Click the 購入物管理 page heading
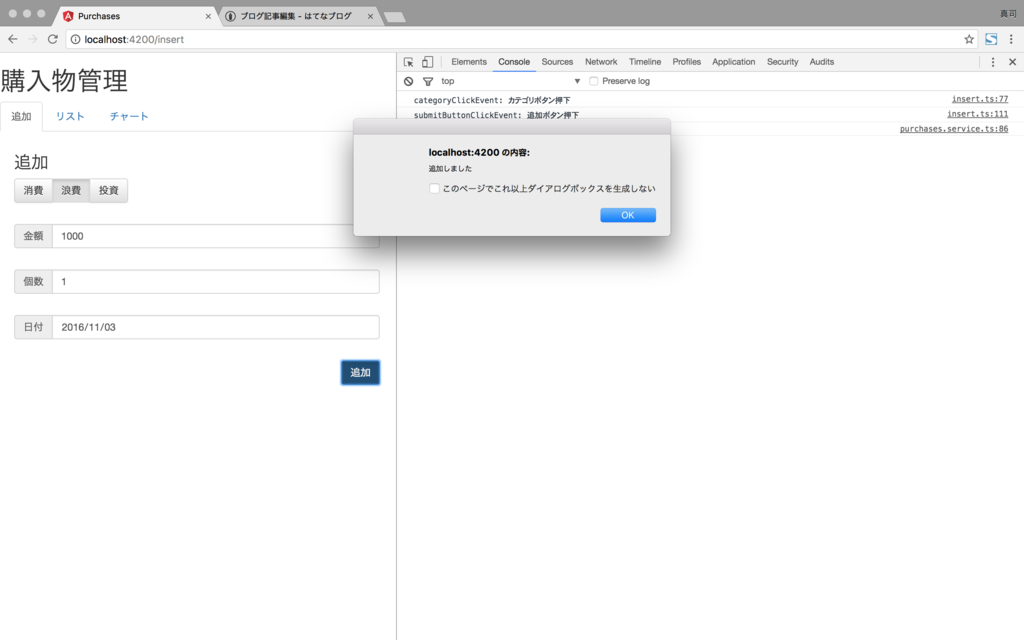 pyautogui.click(x=64, y=81)
